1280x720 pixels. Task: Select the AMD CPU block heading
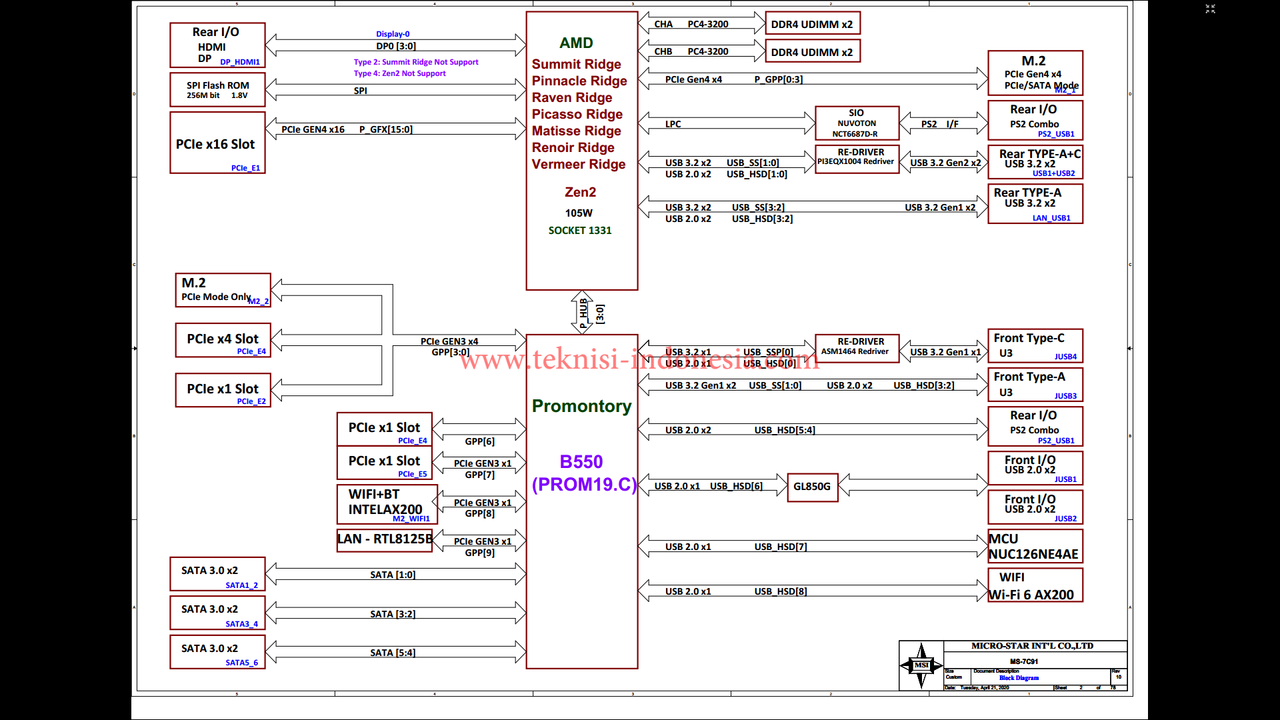pos(576,43)
